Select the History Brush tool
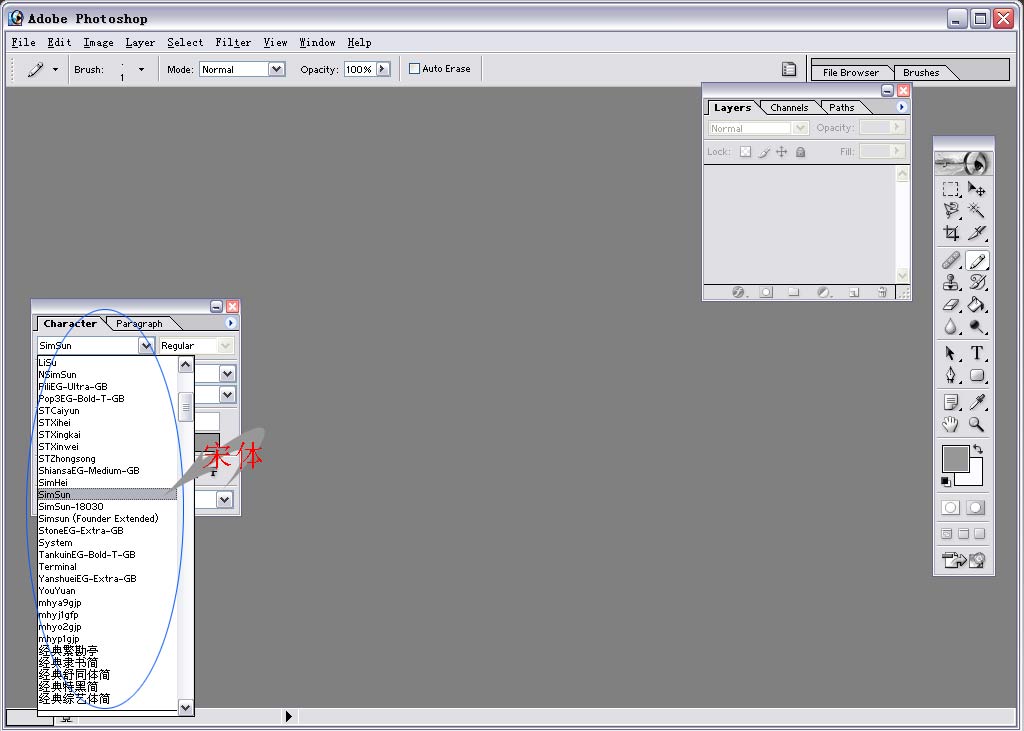1024x731 pixels. coord(976,282)
